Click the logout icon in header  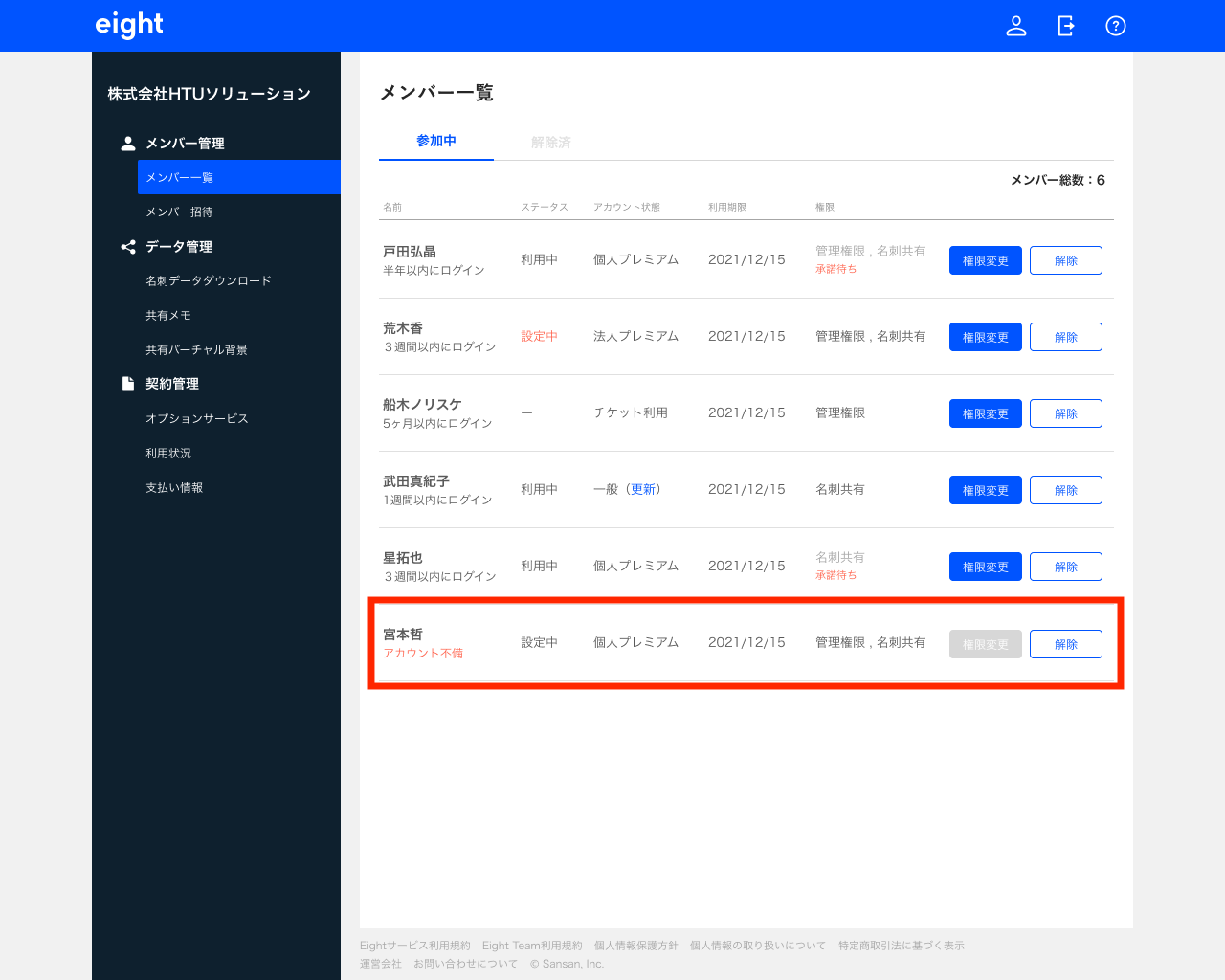coord(1066,26)
